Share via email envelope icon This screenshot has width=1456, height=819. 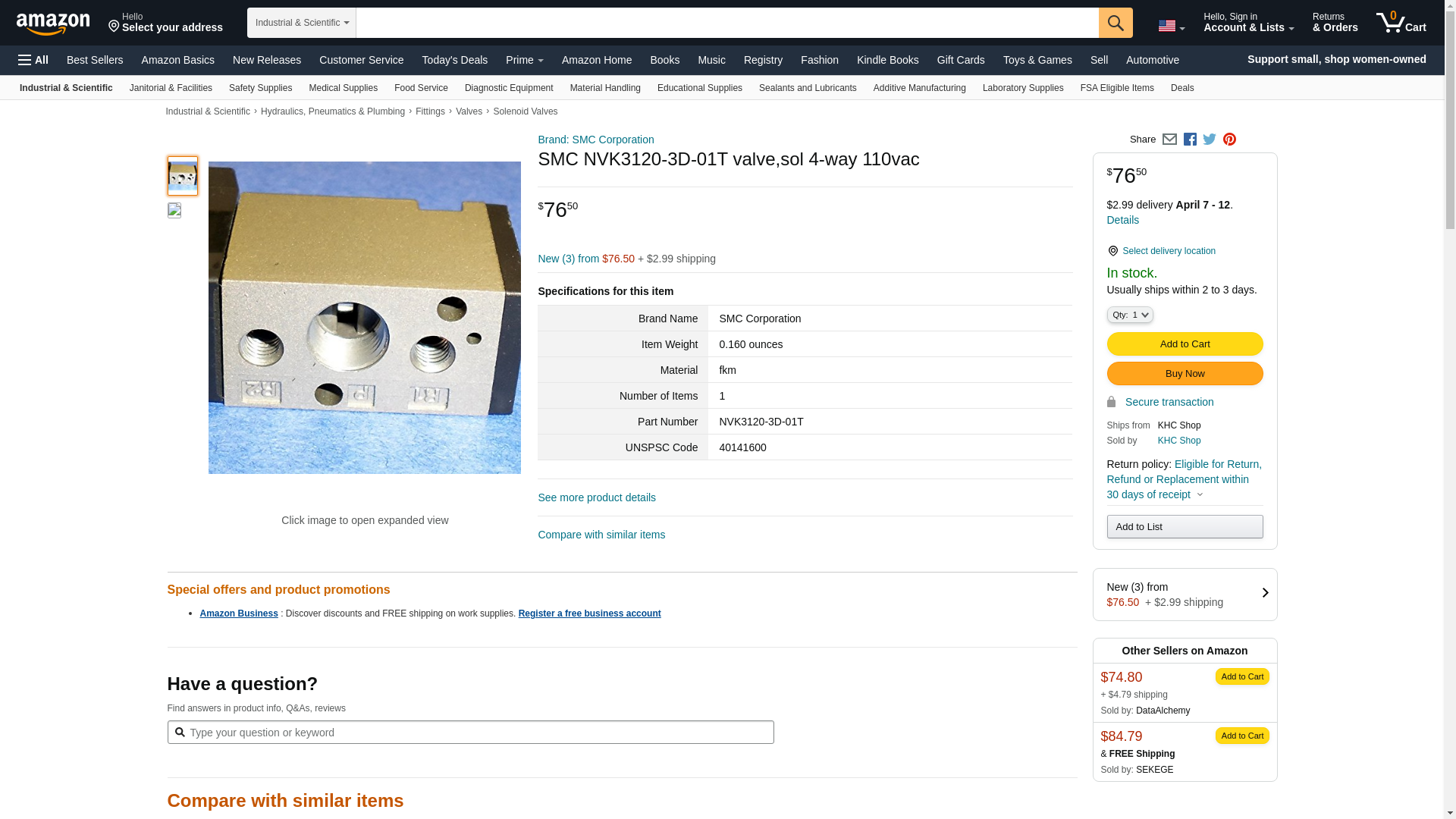pyautogui.click(x=1169, y=140)
